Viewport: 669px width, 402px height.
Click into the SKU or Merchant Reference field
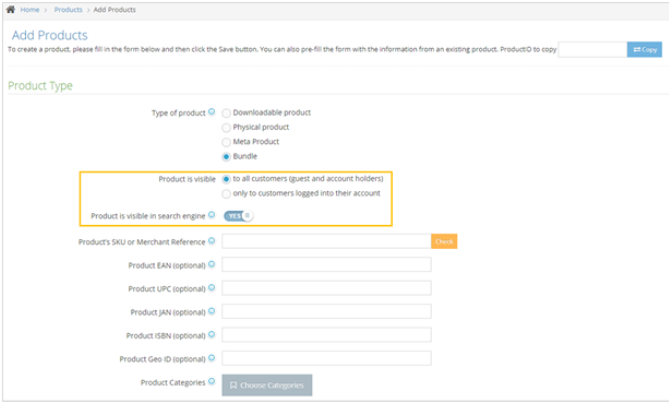click(x=326, y=241)
